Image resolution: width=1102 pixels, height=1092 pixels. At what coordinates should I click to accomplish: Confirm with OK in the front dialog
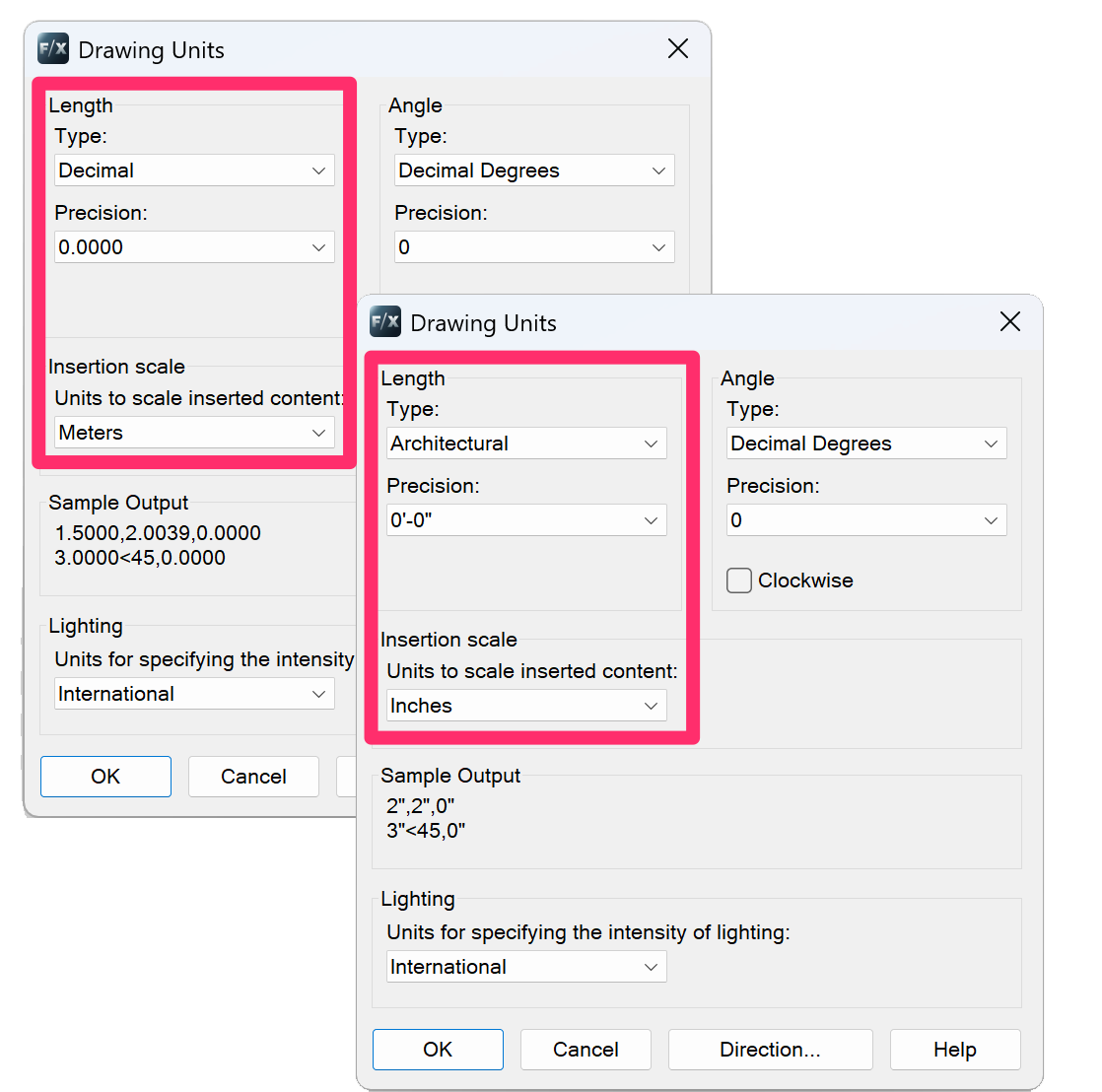pyautogui.click(x=438, y=1050)
